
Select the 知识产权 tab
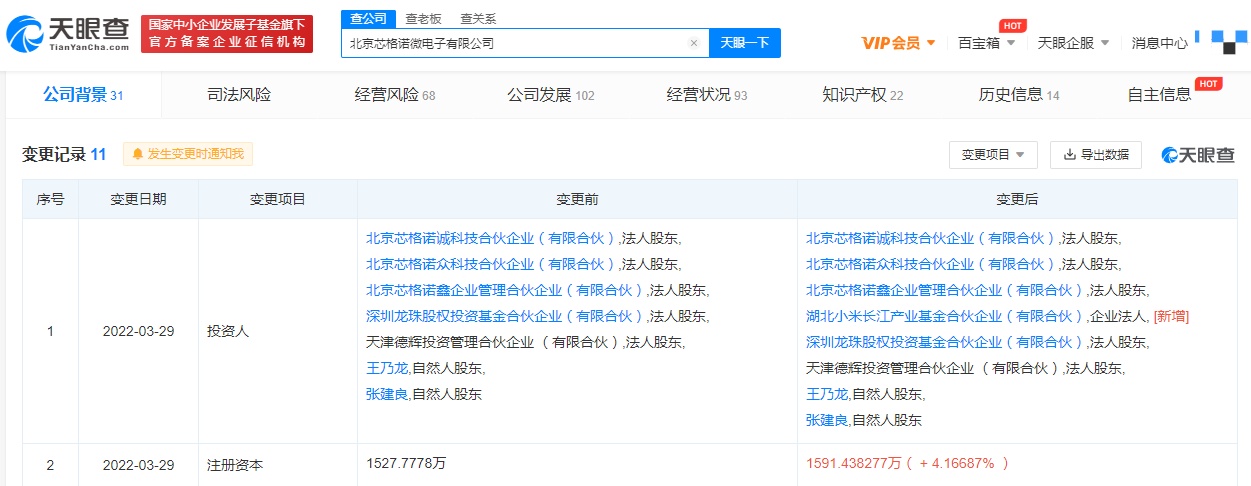(863, 95)
